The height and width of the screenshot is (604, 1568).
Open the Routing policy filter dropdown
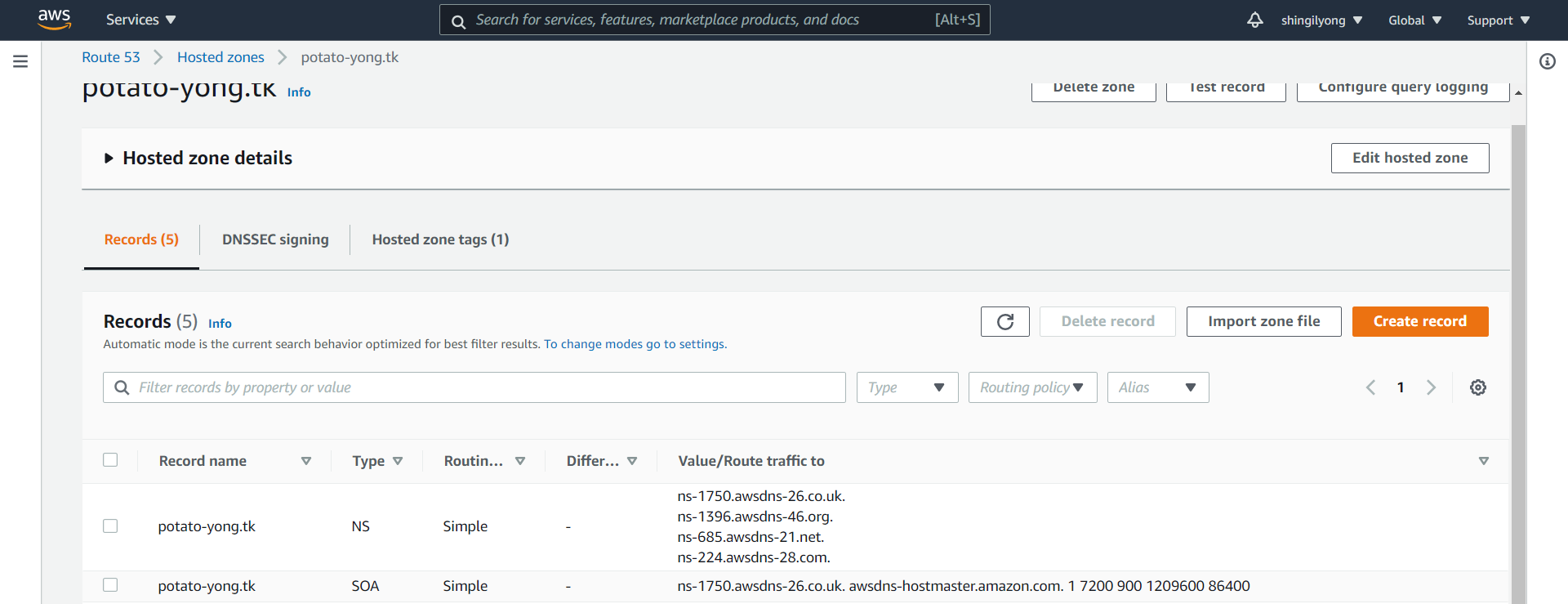[1032, 387]
